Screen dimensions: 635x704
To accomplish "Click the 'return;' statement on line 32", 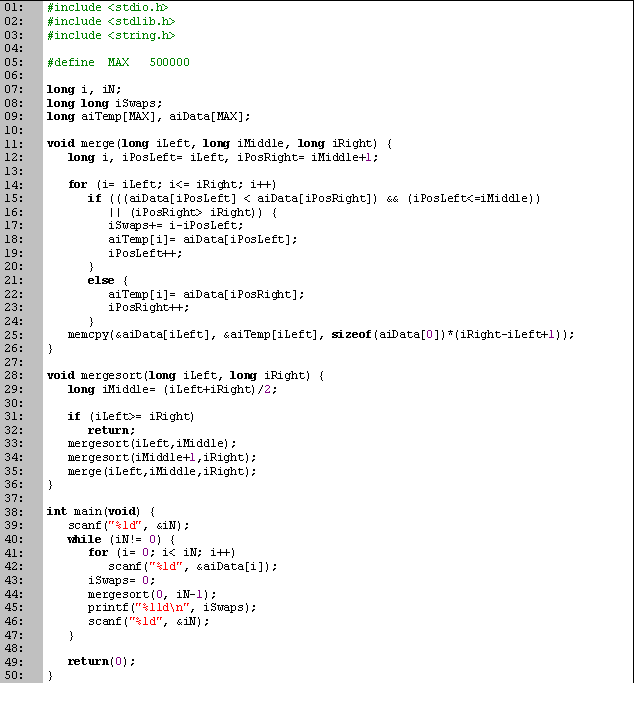I will (x=111, y=431).
